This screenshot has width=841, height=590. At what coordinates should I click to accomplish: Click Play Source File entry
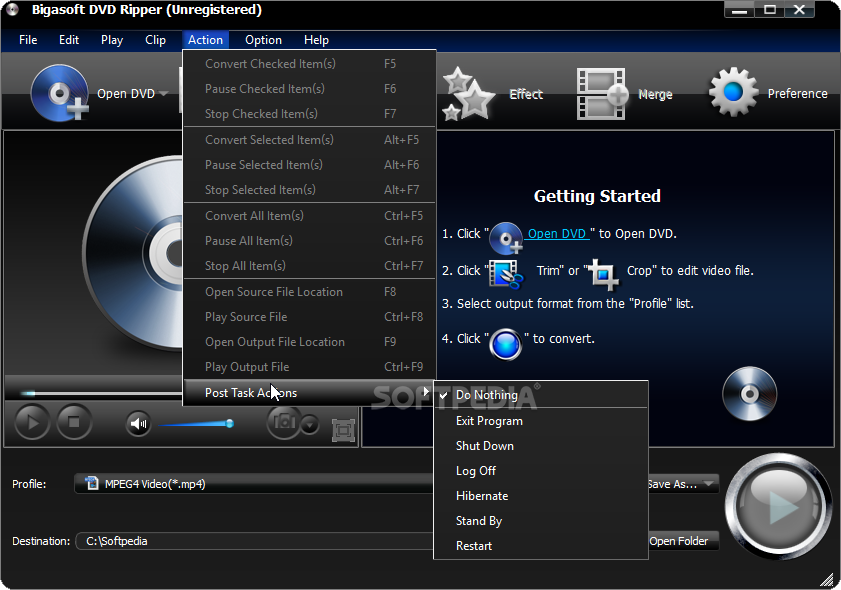coord(309,317)
